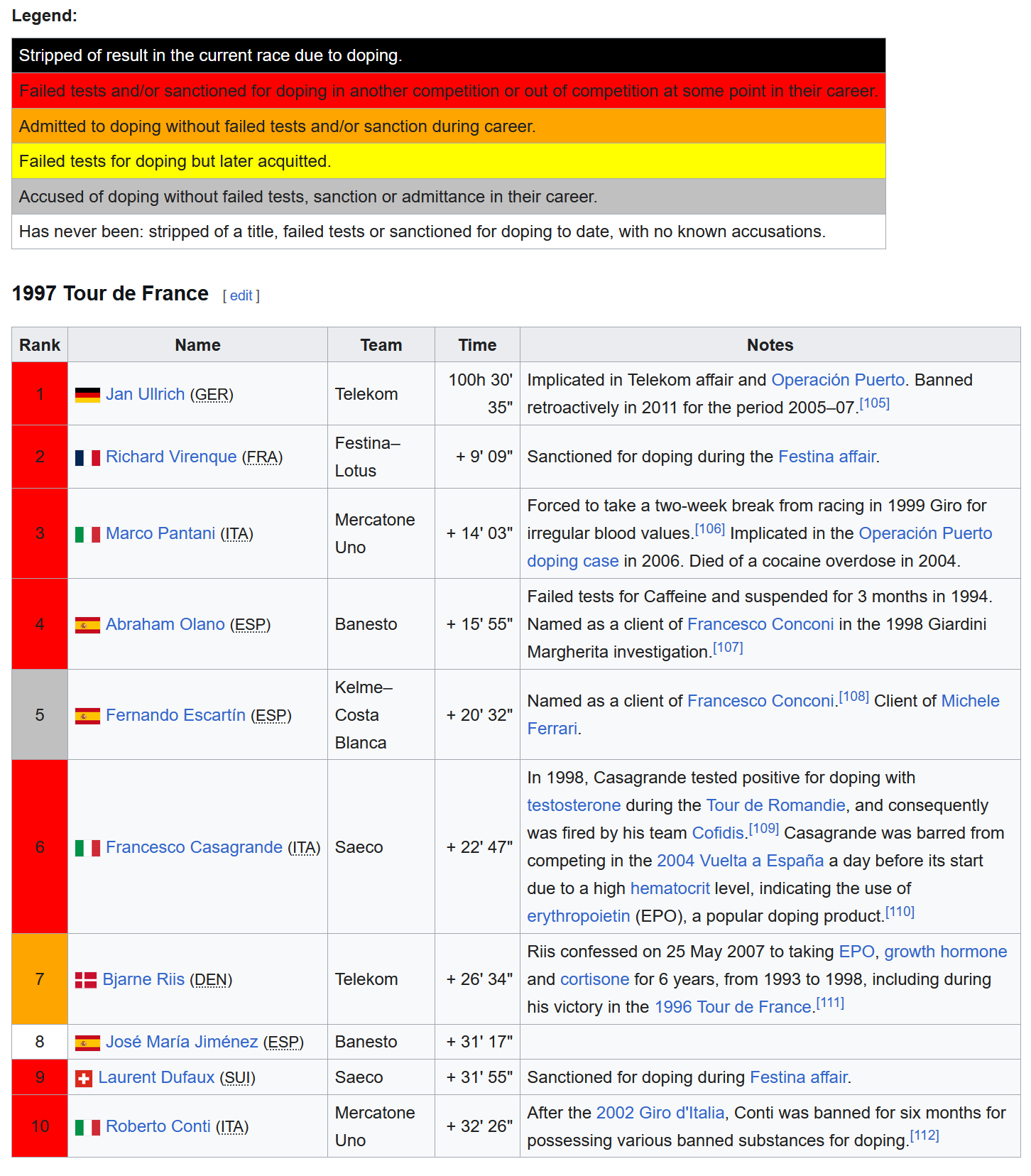Click the Danish flag beside Bjarne Riis
This screenshot has width=1031, height=1176.
tap(86, 980)
